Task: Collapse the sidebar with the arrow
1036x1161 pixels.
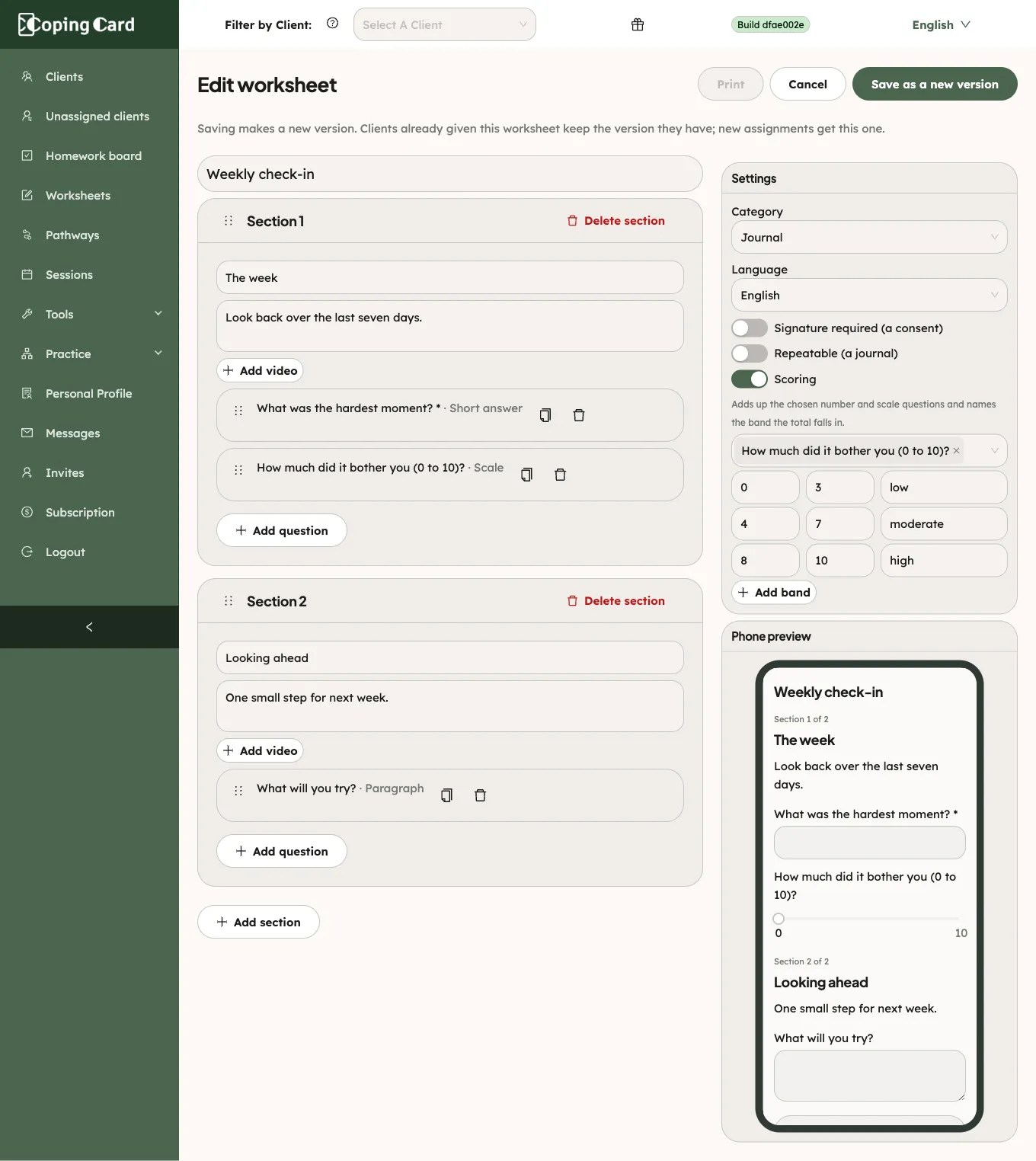Action: coord(89,627)
